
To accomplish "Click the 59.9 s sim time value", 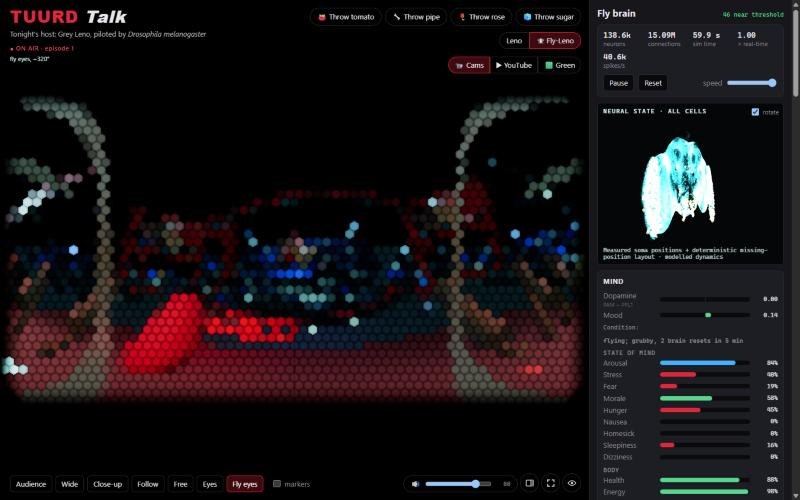I will 706,35.
